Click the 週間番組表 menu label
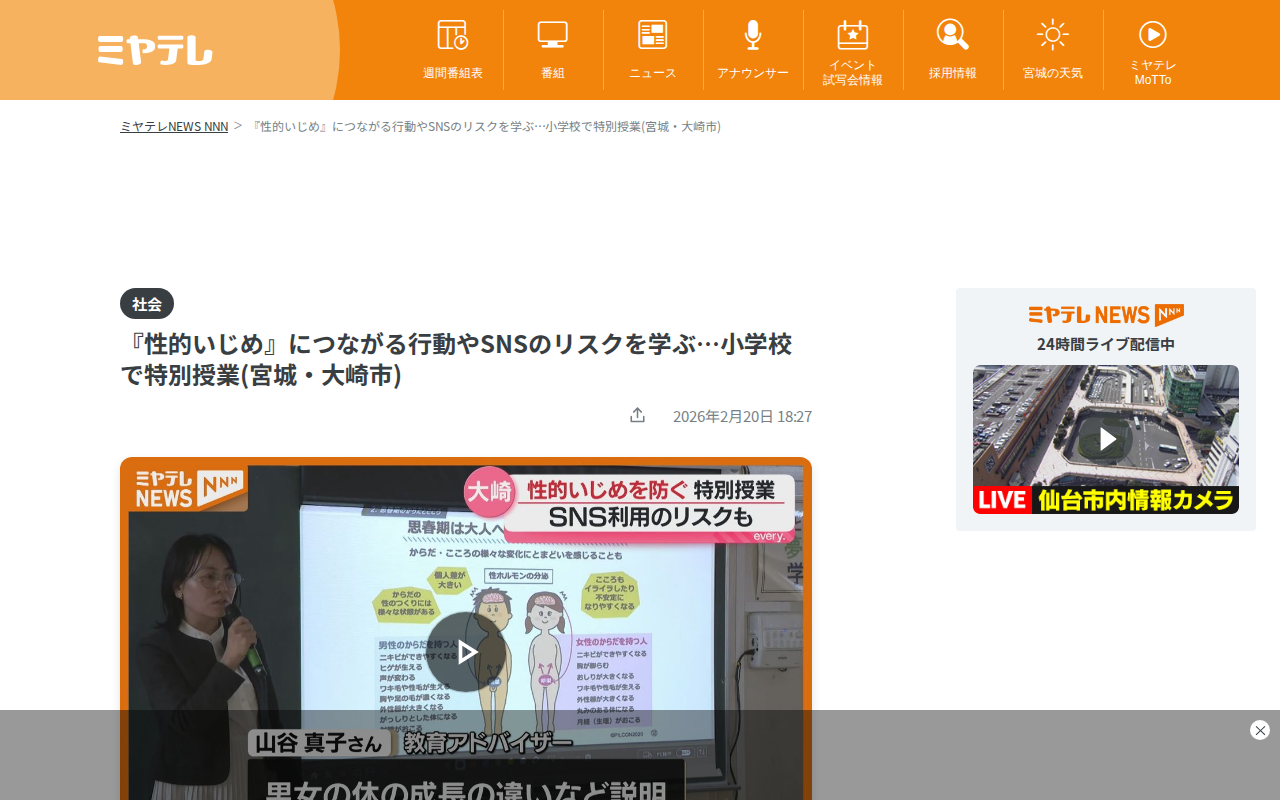This screenshot has height=800, width=1280. pos(453,73)
